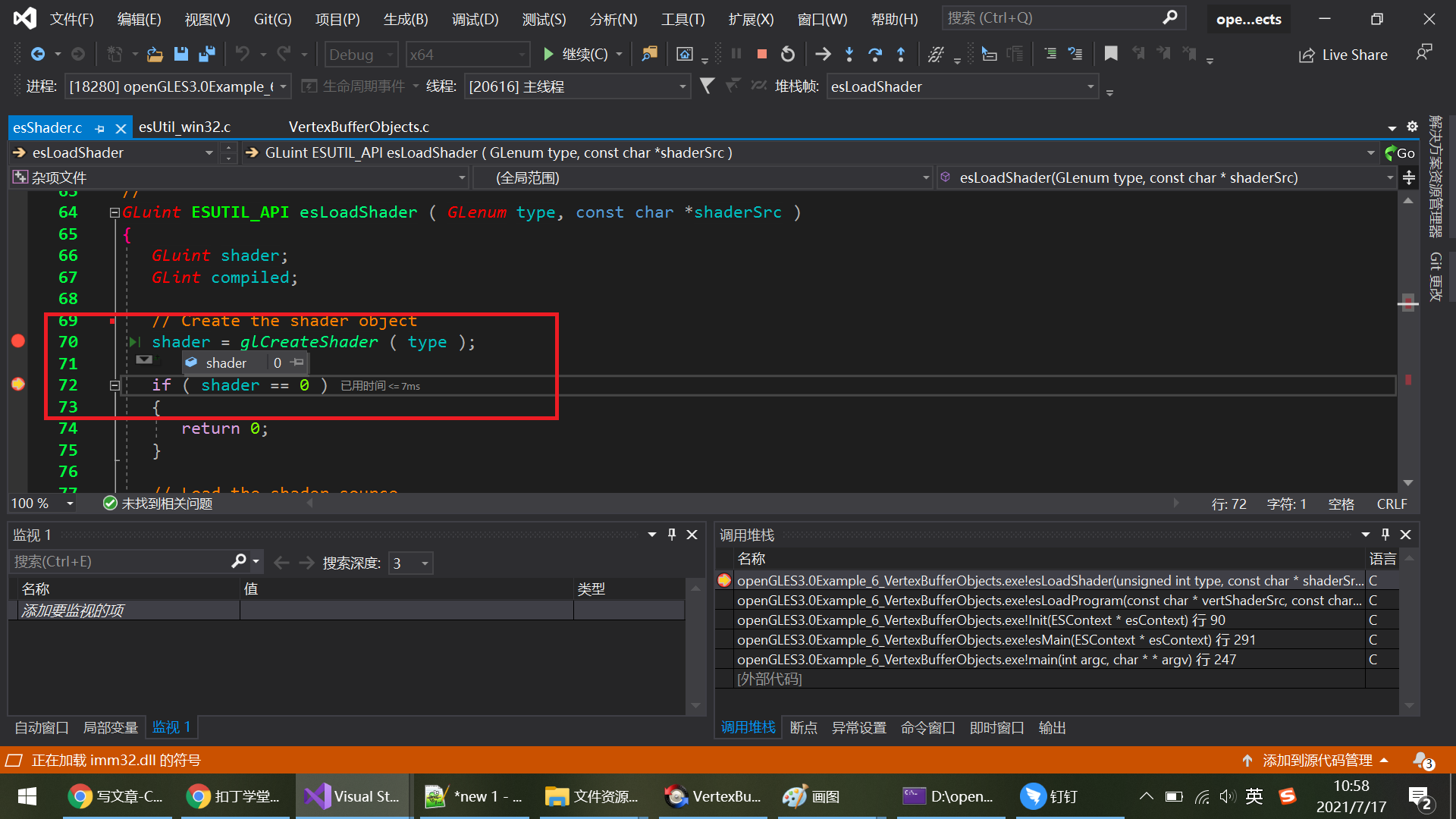
Task: Pin the shader value data tip
Action: (x=297, y=362)
